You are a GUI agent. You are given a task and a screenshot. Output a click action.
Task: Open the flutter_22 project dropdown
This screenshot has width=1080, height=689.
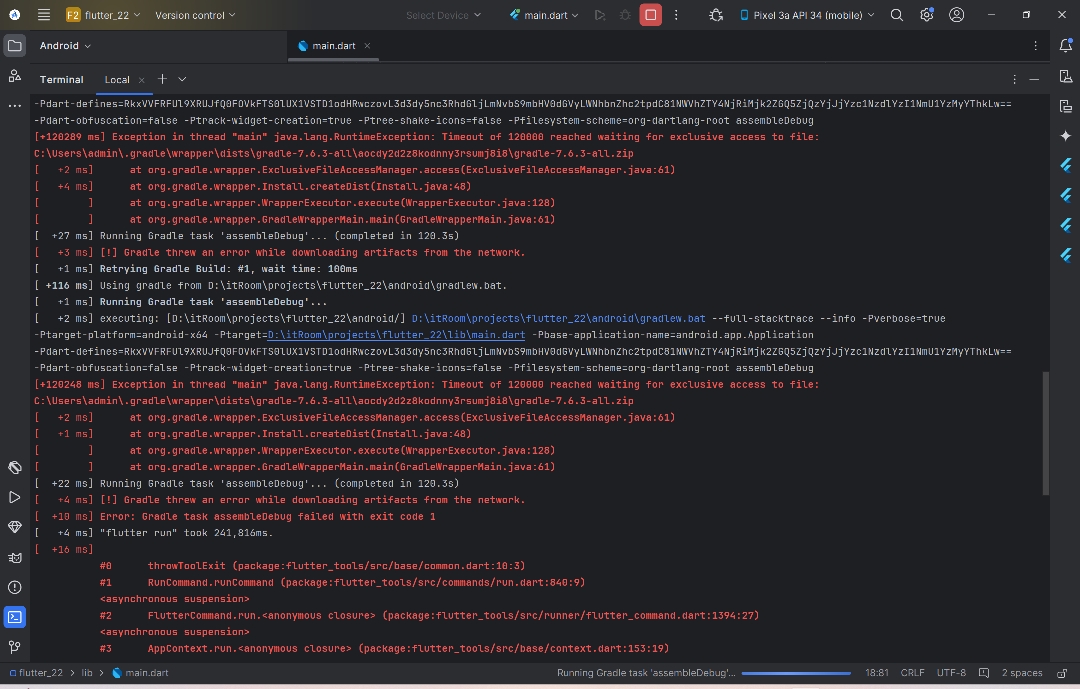pos(103,14)
